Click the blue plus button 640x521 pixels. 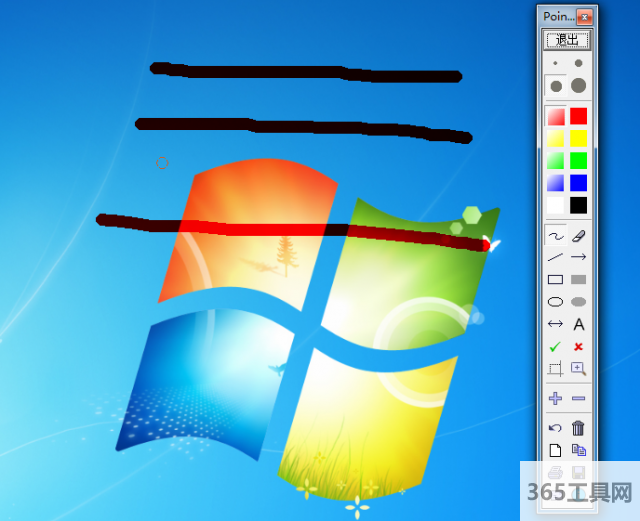(x=555, y=398)
